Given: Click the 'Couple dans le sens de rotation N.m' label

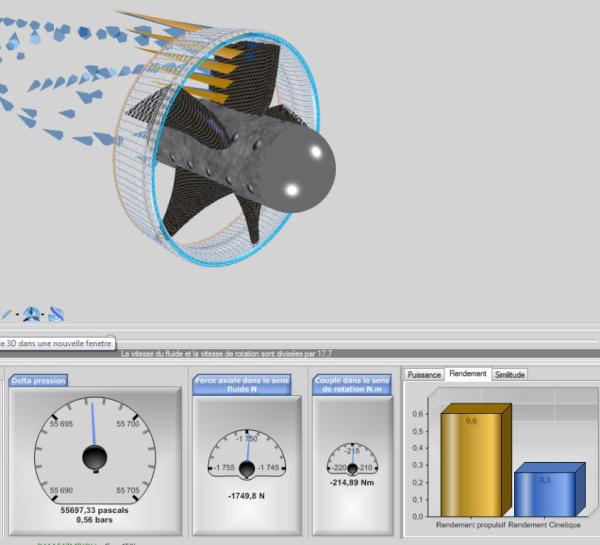Looking at the screenshot, I should (352, 385).
